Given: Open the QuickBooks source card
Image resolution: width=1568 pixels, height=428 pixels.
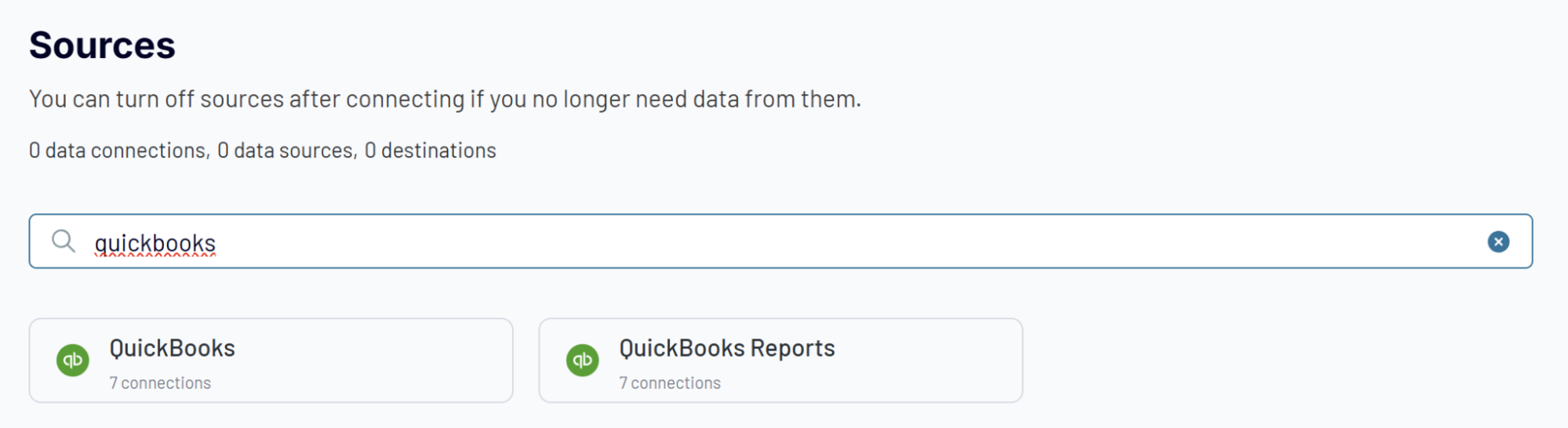Looking at the screenshot, I should 271,361.
